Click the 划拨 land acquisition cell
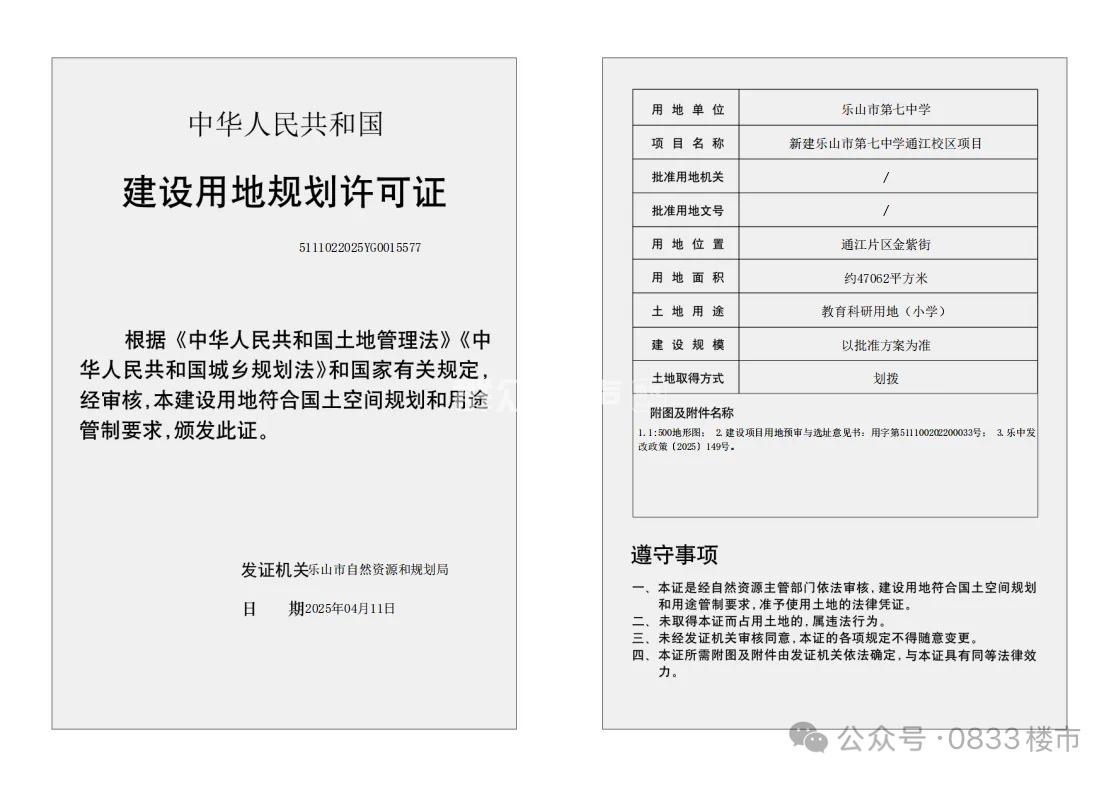Screen dimensions: 1116x789 coord(886,378)
